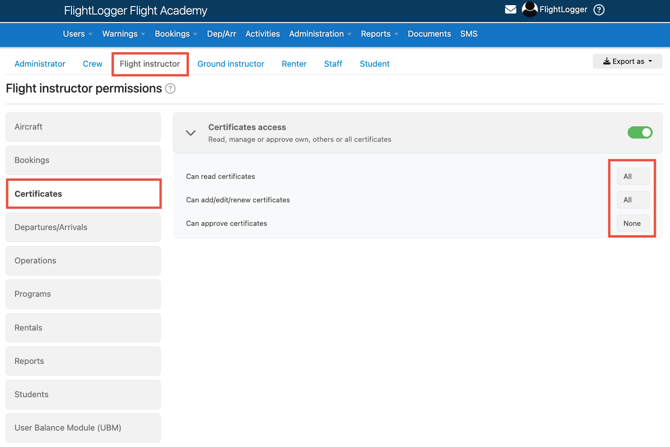Select the Aircraft permissions category
Image resolution: width=670 pixels, height=447 pixels.
[83, 127]
